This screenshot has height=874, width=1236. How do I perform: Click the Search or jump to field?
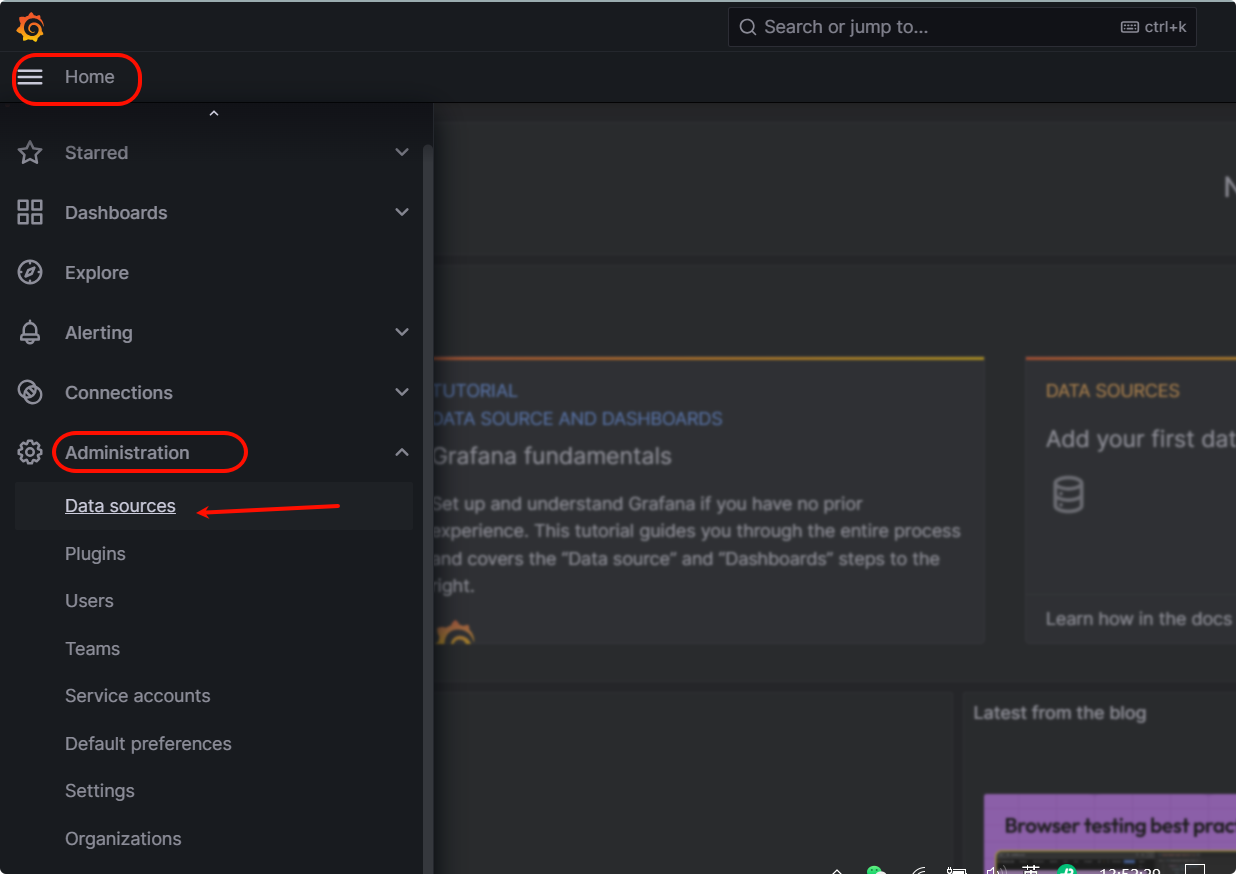(930, 27)
